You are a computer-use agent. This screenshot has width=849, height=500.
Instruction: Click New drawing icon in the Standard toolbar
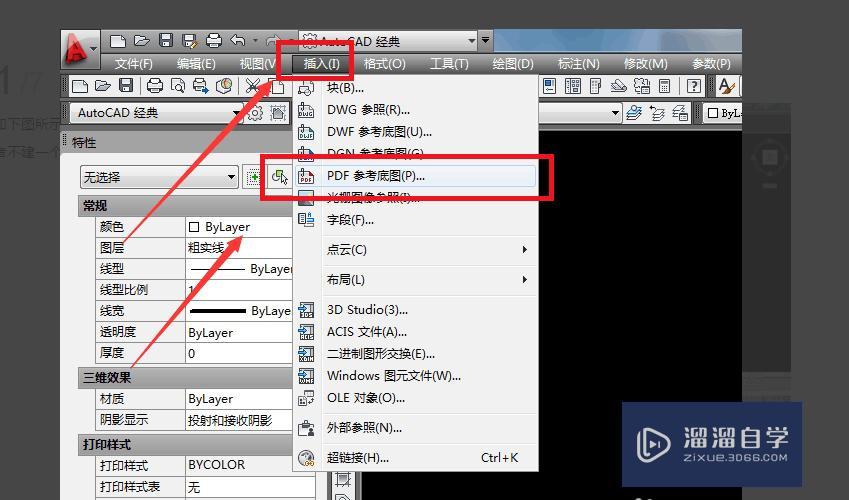(x=80, y=86)
